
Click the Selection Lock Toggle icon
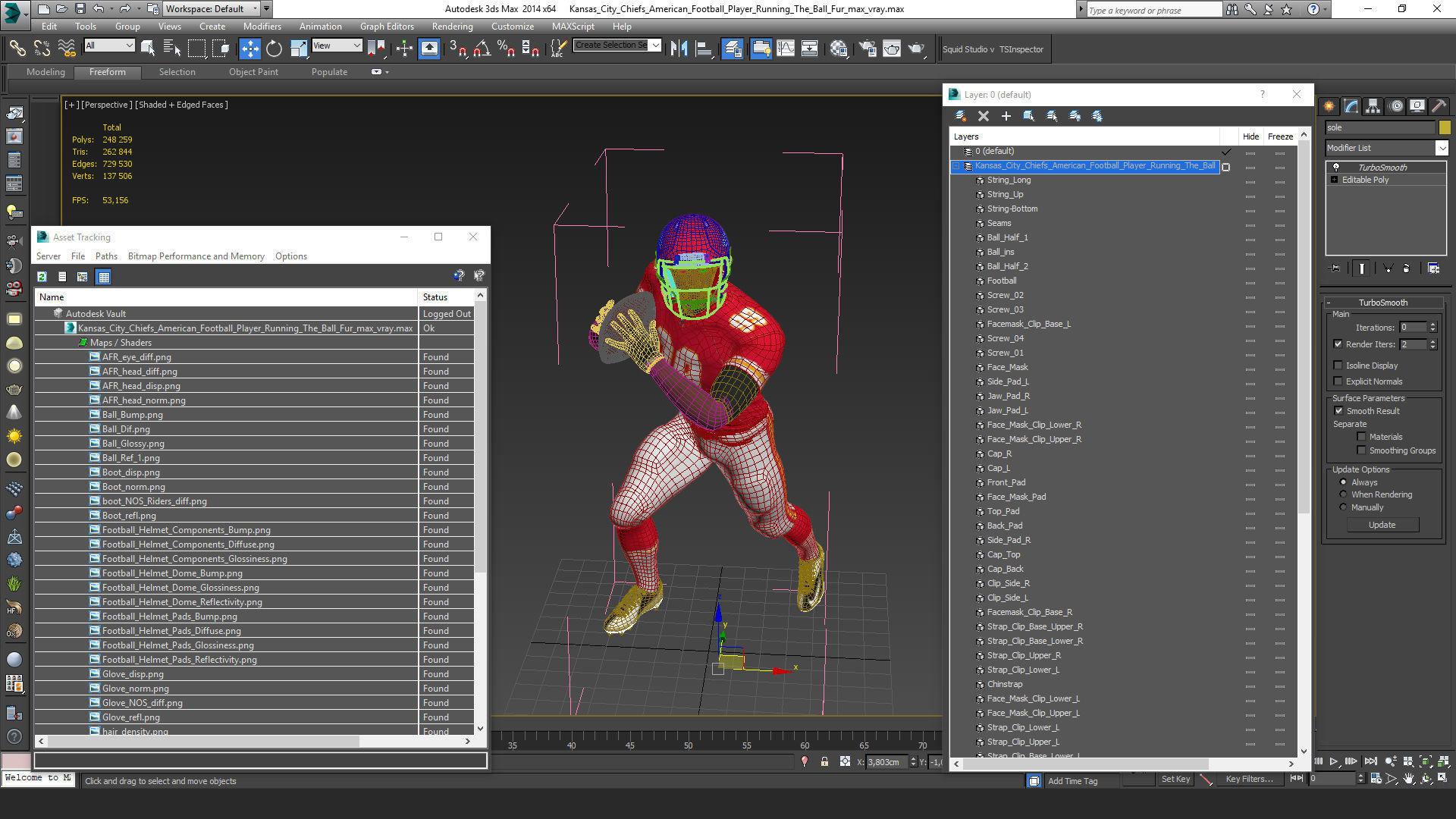point(824,761)
